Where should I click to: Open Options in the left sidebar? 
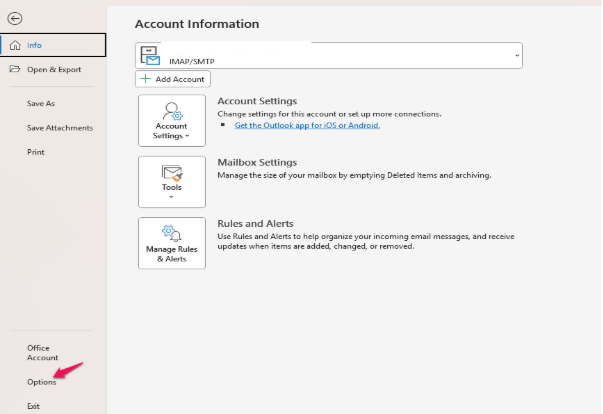(x=42, y=382)
